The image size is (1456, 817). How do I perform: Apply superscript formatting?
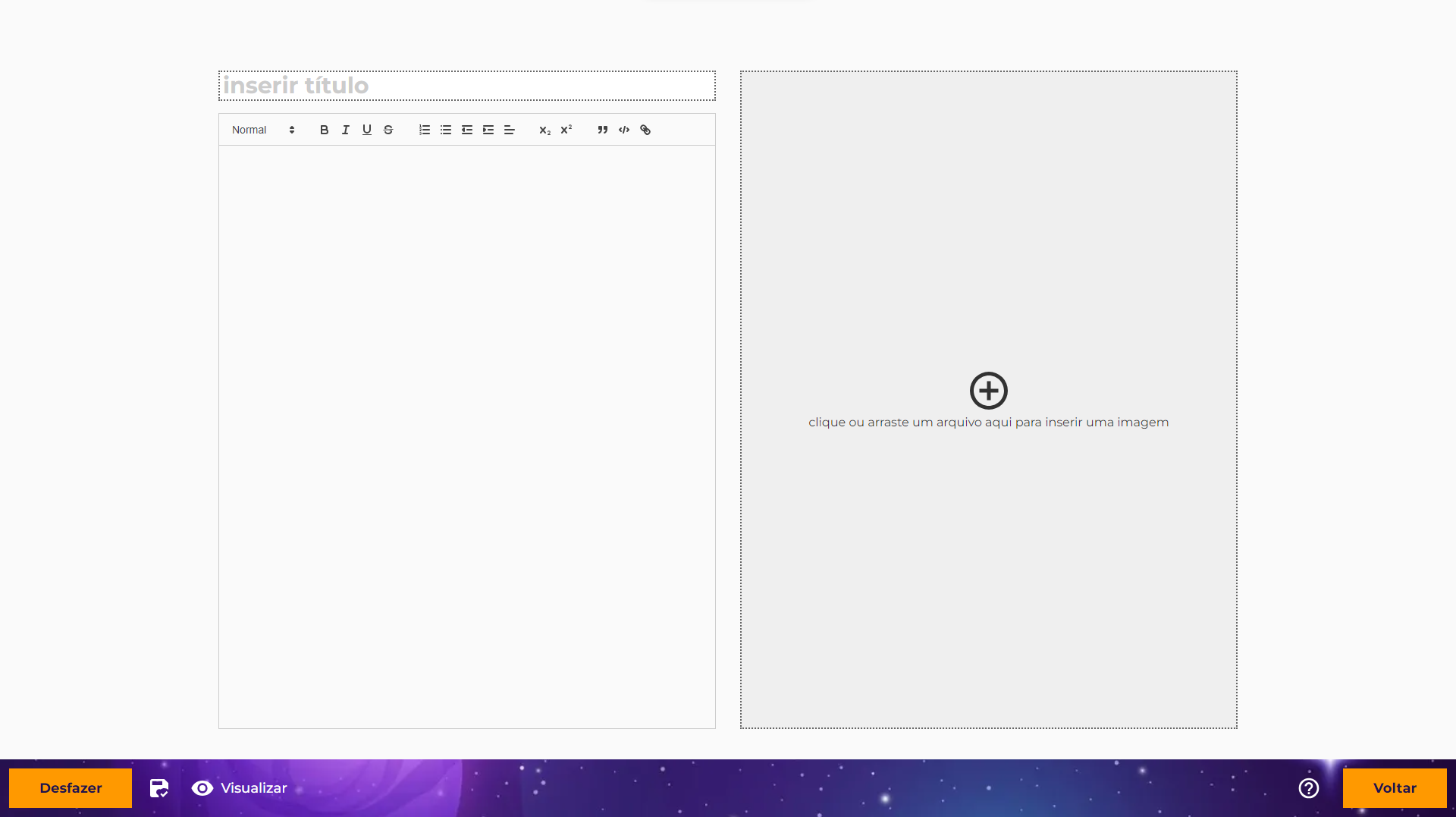(566, 130)
